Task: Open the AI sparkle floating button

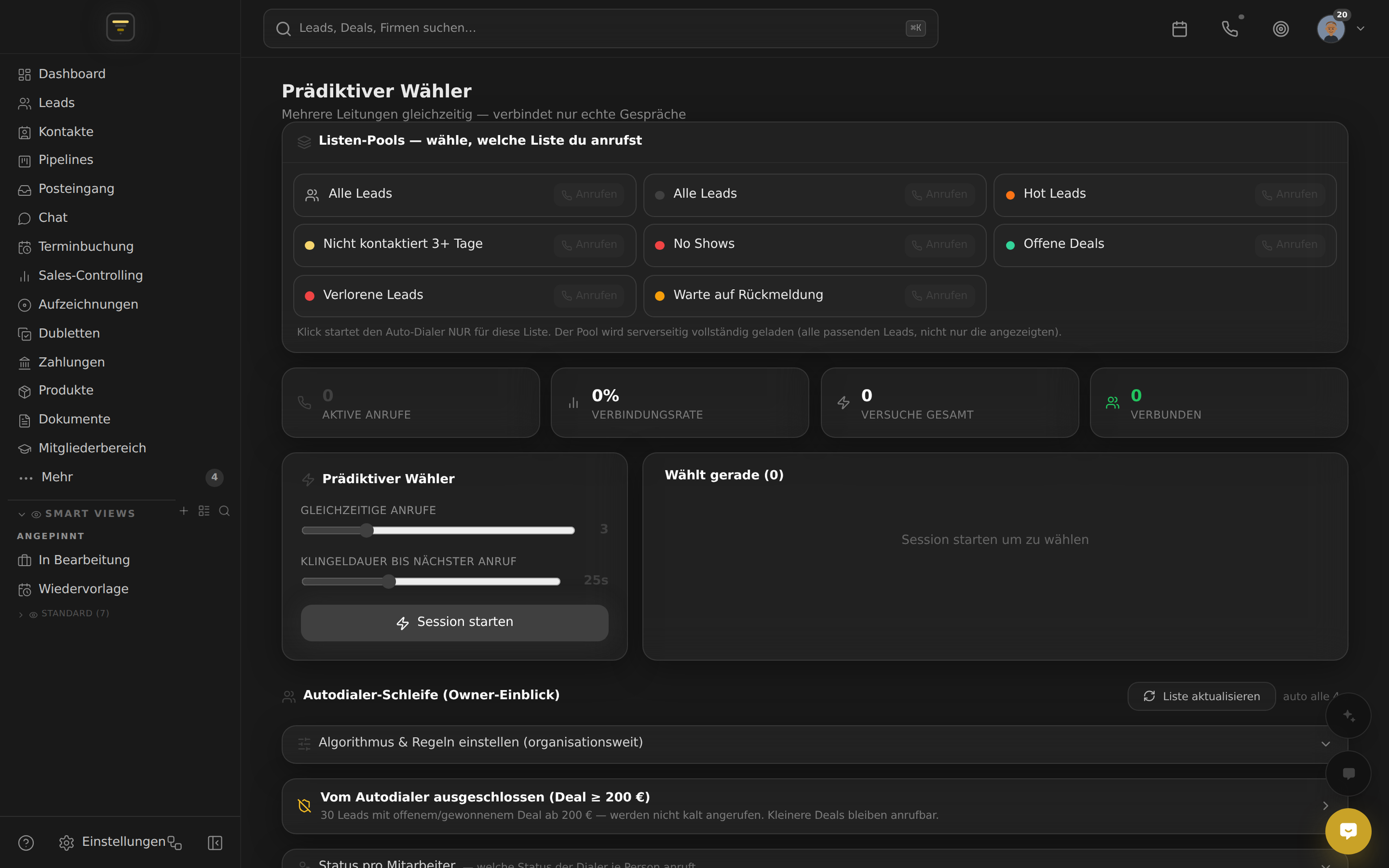Action: [1348, 716]
